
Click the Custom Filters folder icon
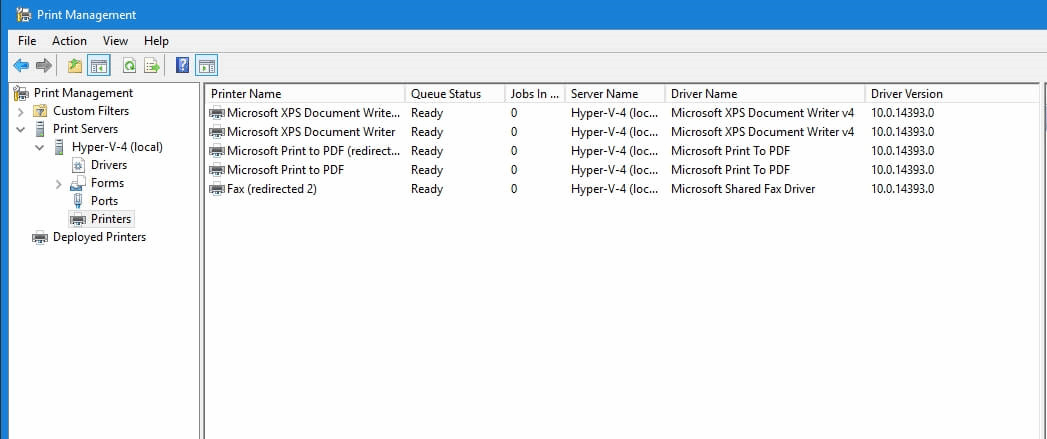point(41,111)
